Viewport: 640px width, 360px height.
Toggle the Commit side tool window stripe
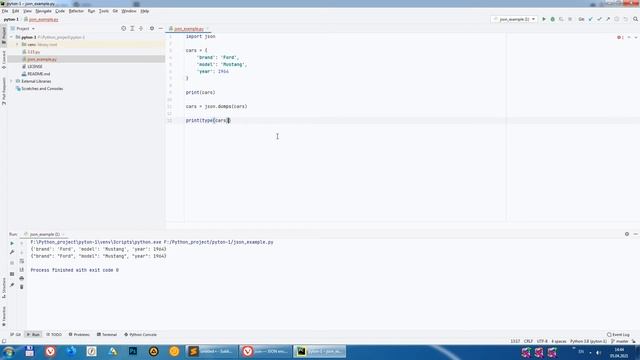pos(4,60)
